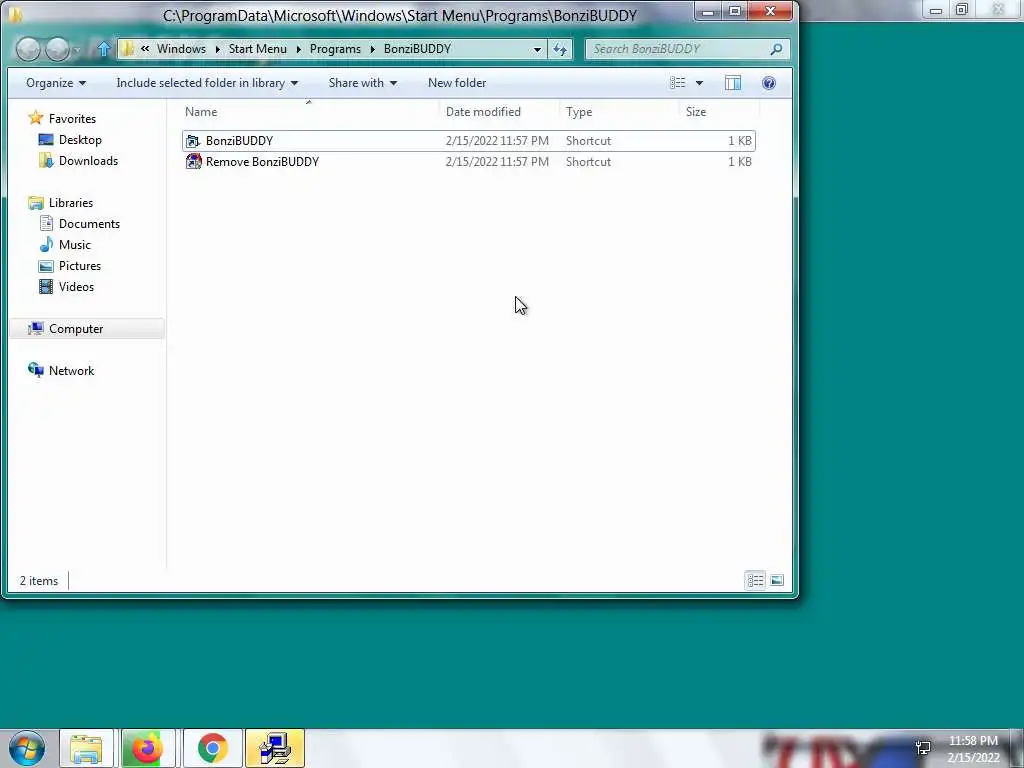Show hidden breadcrumb levels via double chevron

tap(145, 49)
